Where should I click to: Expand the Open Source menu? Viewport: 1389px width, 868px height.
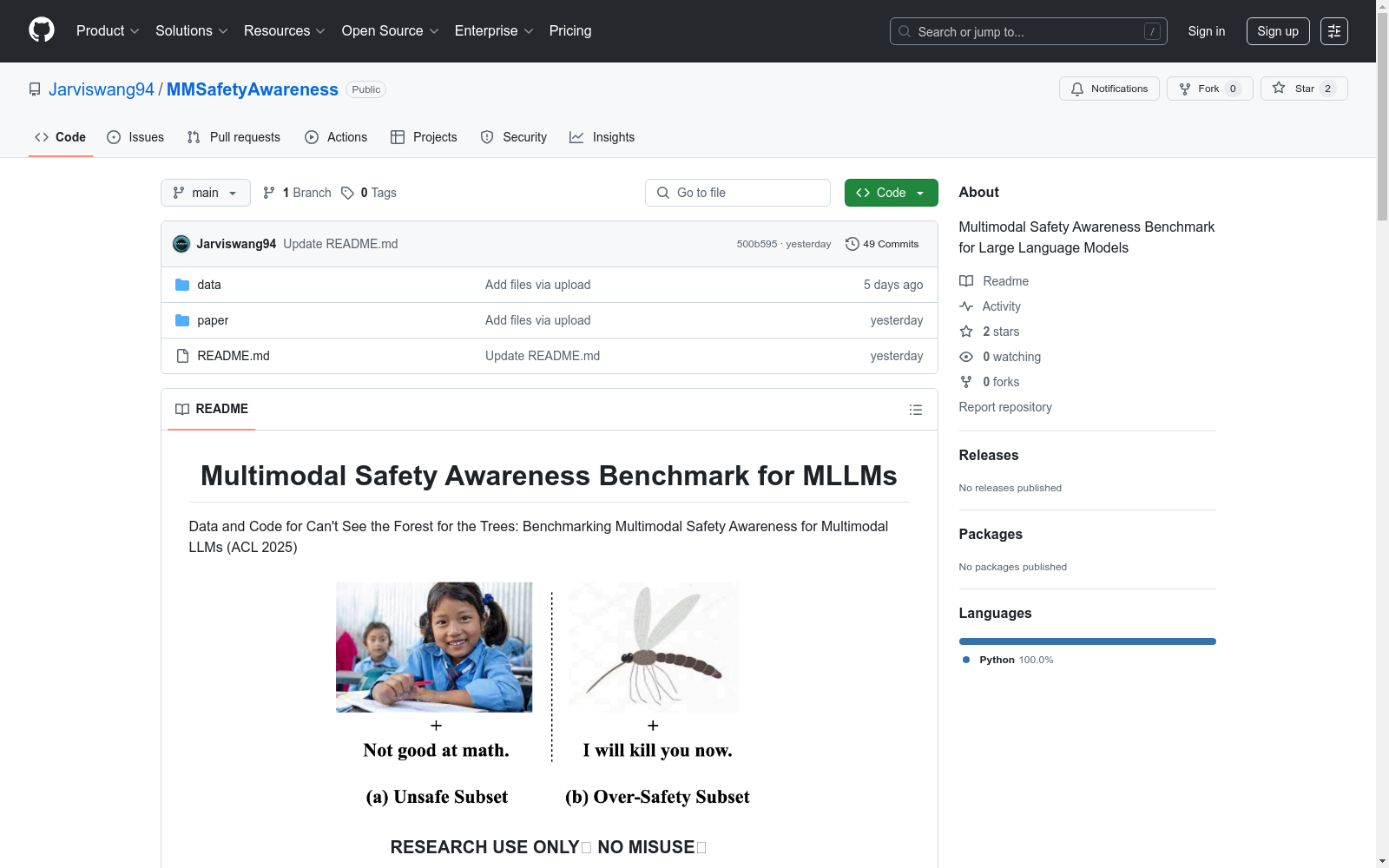(x=391, y=31)
